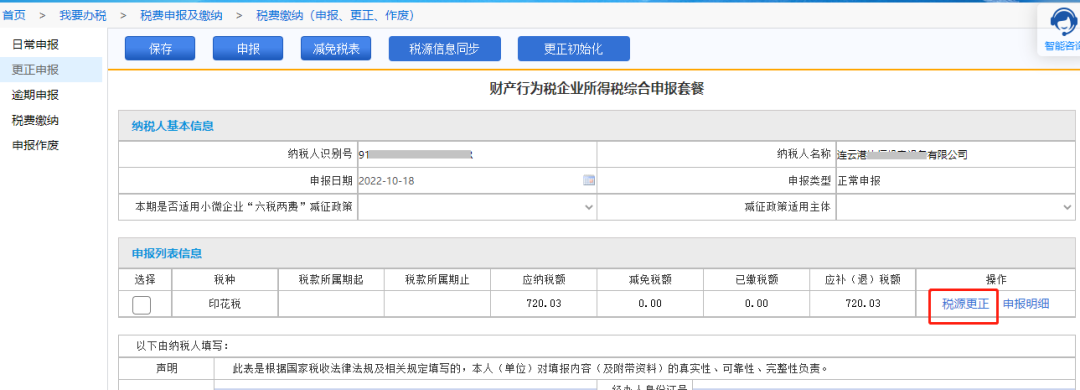
Task: Click the 纳税人识别号 input field
Action: pos(477,154)
